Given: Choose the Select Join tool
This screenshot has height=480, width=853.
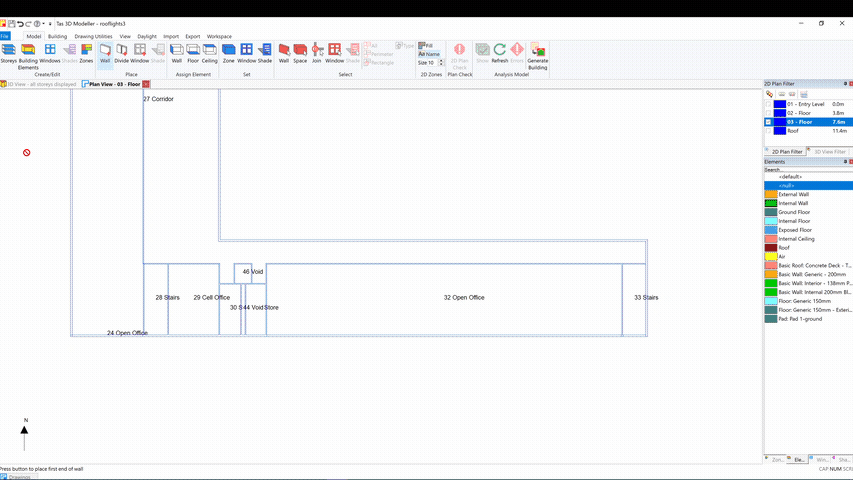Looking at the screenshot, I should (x=317, y=53).
